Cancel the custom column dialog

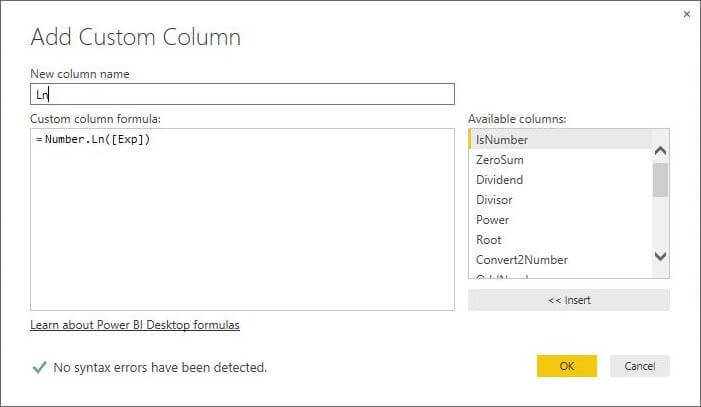[639, 366]
